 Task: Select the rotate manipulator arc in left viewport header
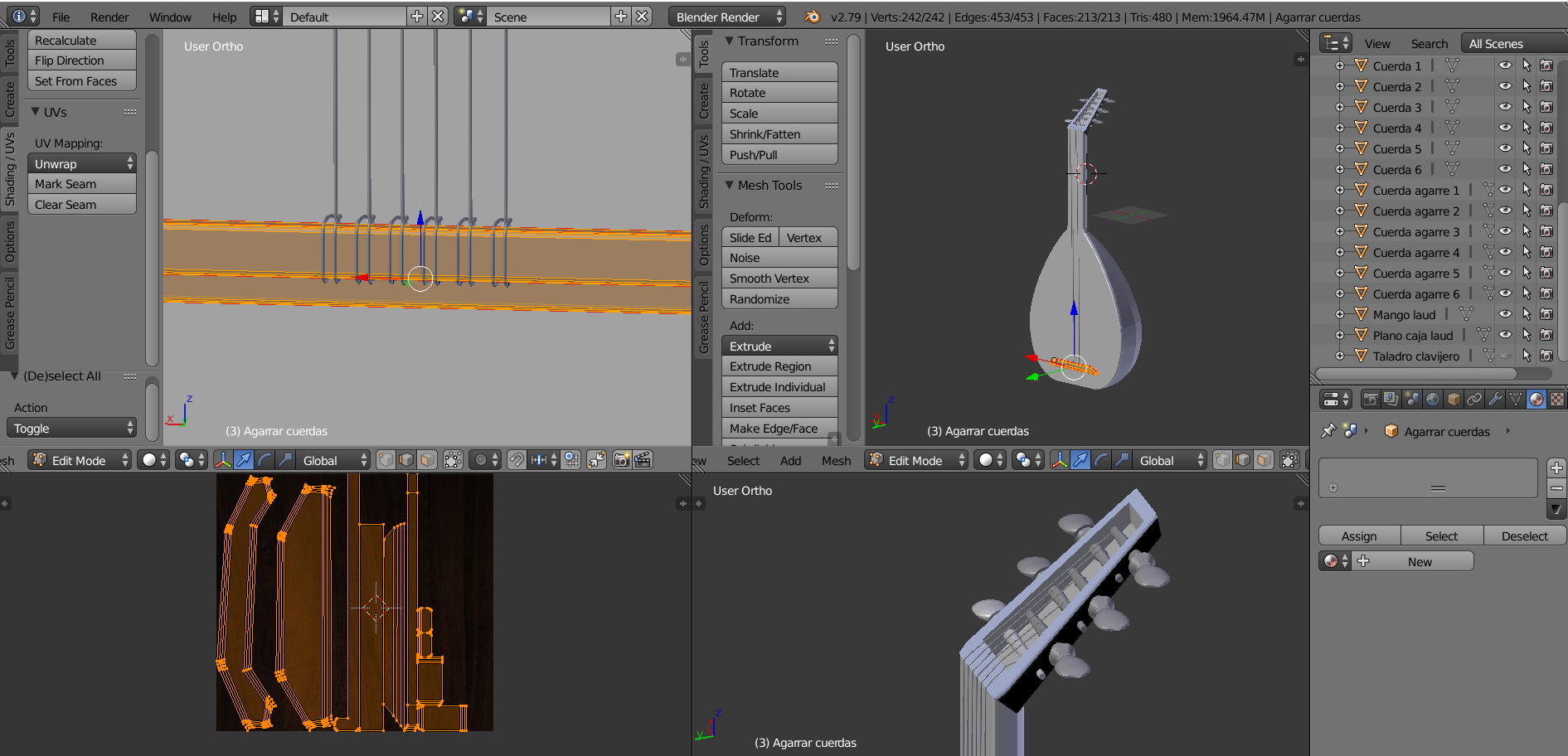coord(265,460)
